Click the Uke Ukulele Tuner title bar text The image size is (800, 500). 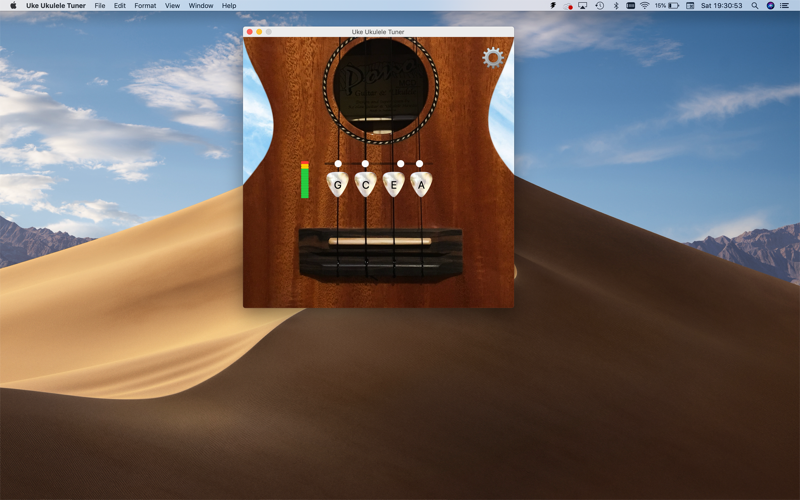(378, 32)
